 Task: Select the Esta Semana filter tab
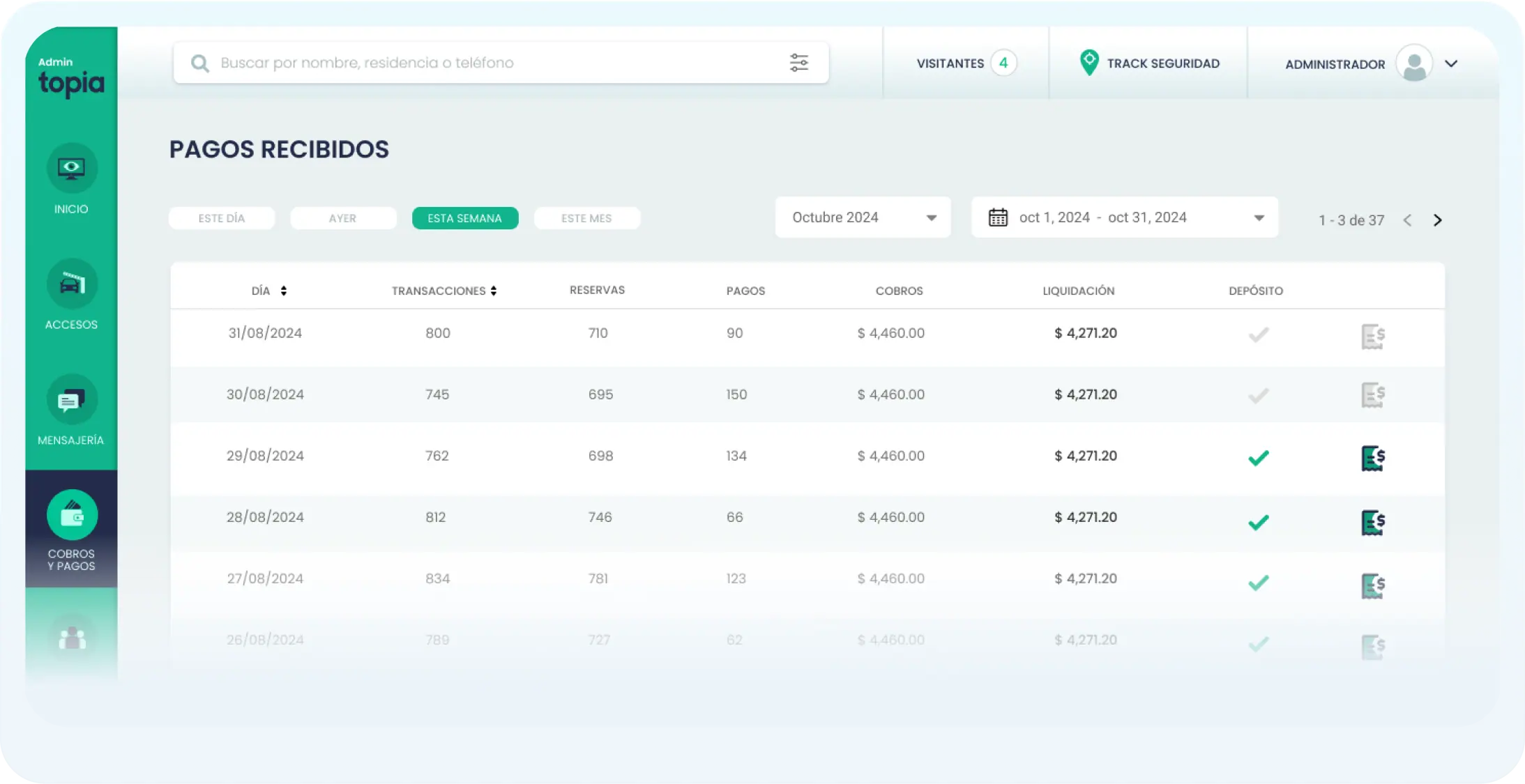(x=465, y=218)
